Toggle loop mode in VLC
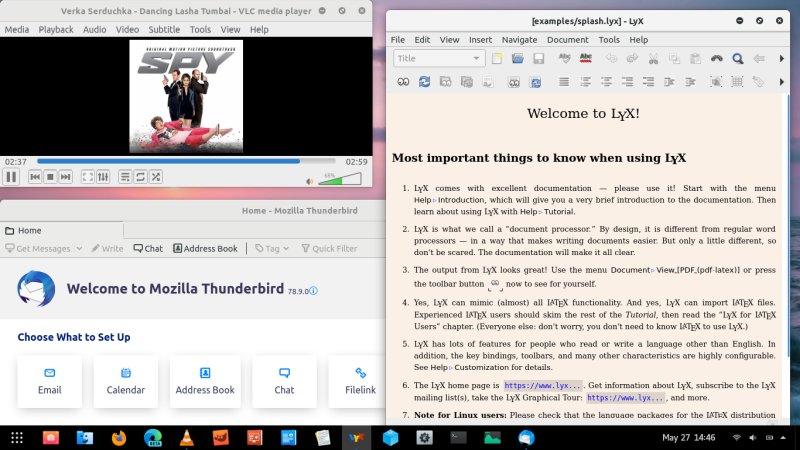800x450 pixels. click(x=141, y=177)
